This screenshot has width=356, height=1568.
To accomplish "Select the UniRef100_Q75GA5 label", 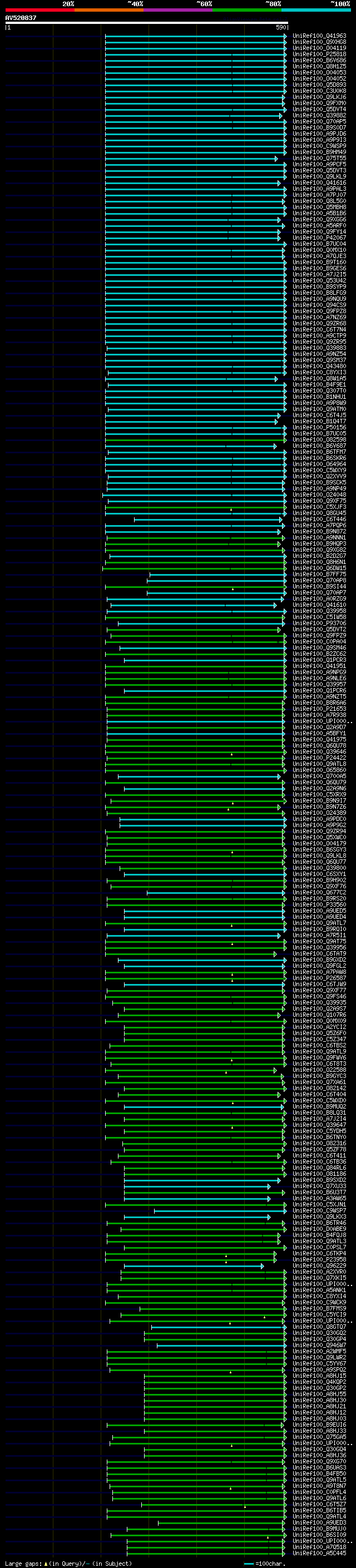I will [x=319, y=1437].
